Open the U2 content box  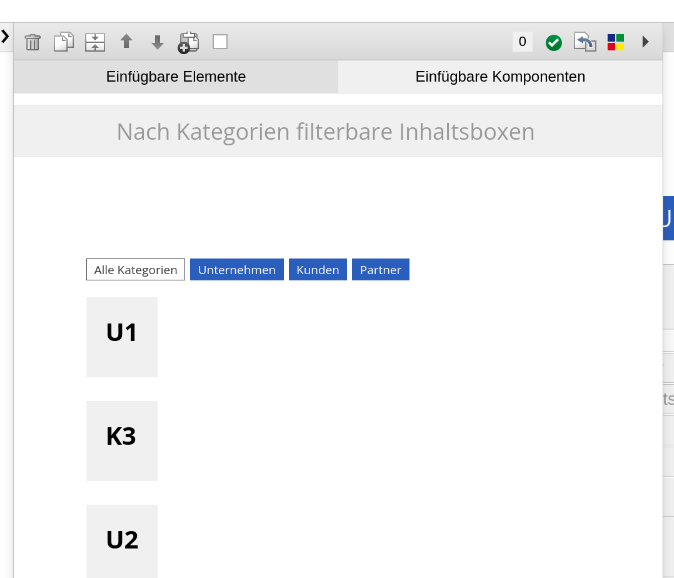coord(122,541)
